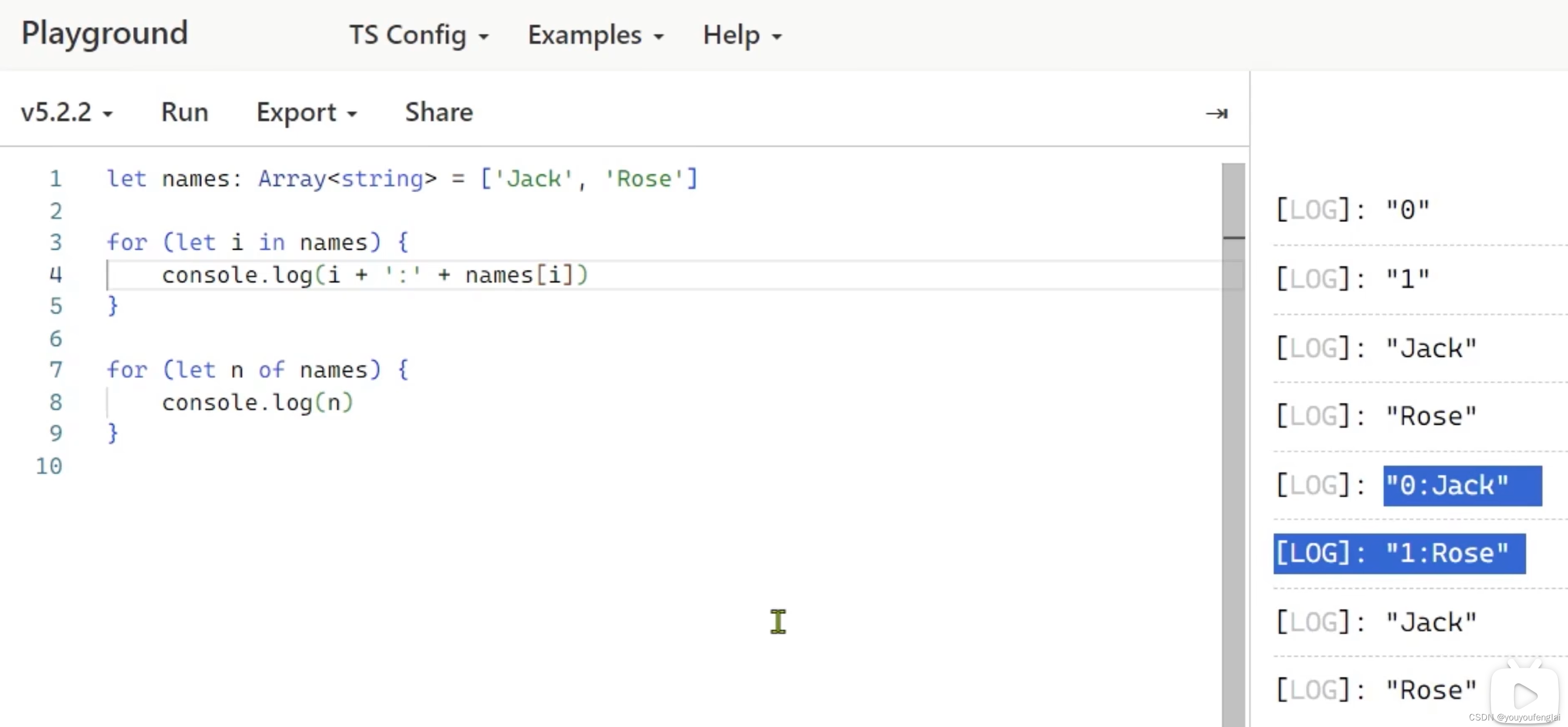Viewport: 1568px width, 727px height.
Task: Click line number 4 in the gutter
Action: 55,275
